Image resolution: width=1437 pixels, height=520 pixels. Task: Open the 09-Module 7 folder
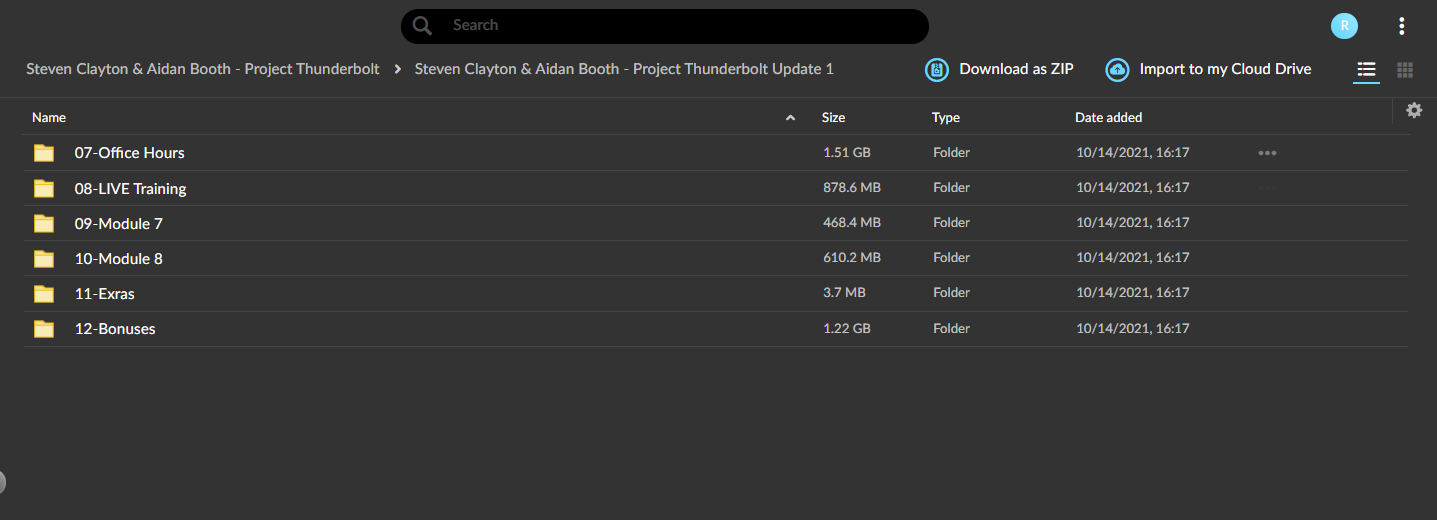(x=118, y=223)
